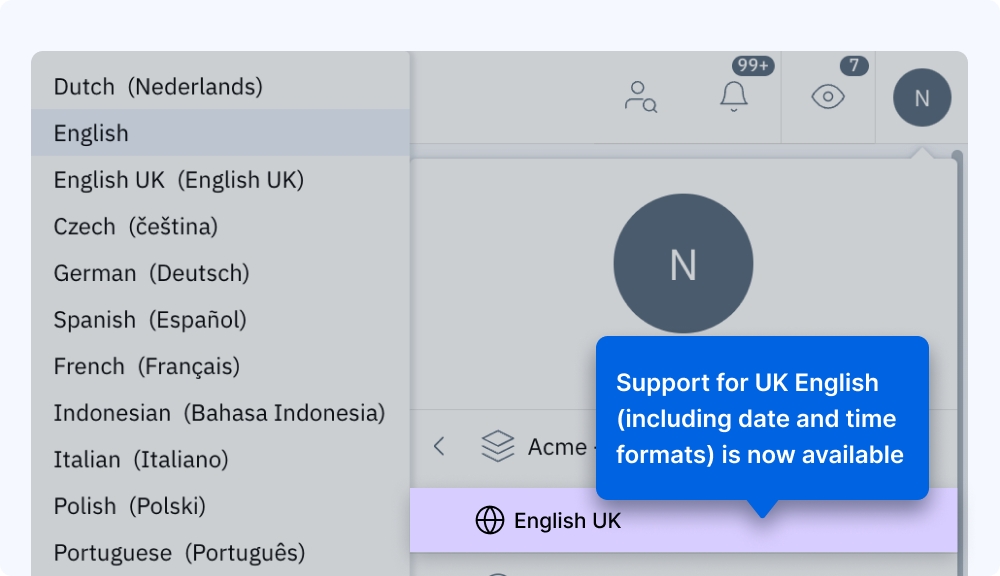Switch language to German (Deutsch)
This screenshot has width=1000, height=576.
point(151,273)
